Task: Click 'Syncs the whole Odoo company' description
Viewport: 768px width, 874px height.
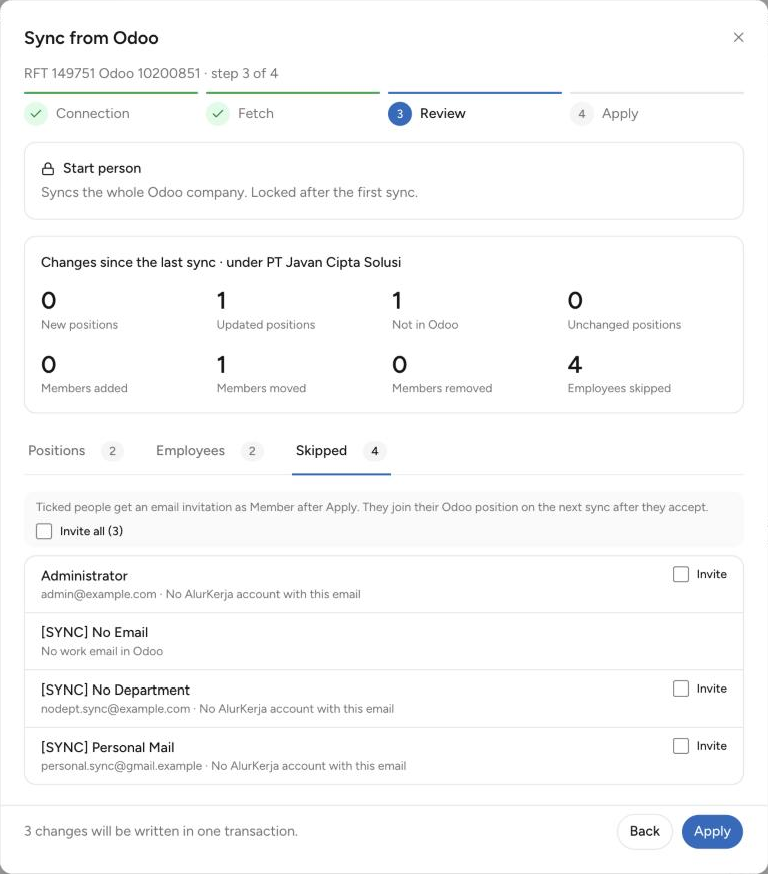Action: [229, 192]
